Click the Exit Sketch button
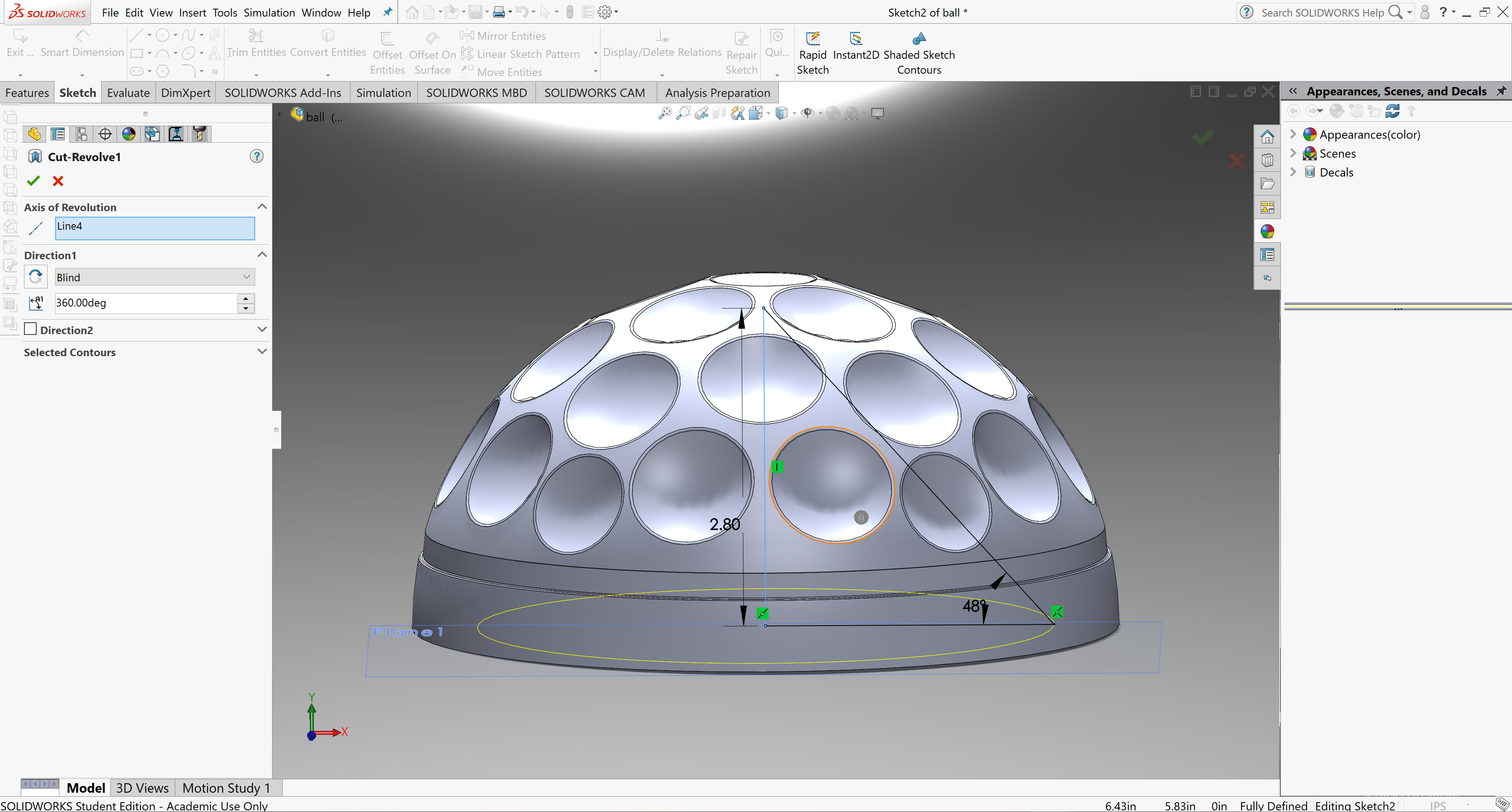1512x812 pixels. tap(20, 44)
